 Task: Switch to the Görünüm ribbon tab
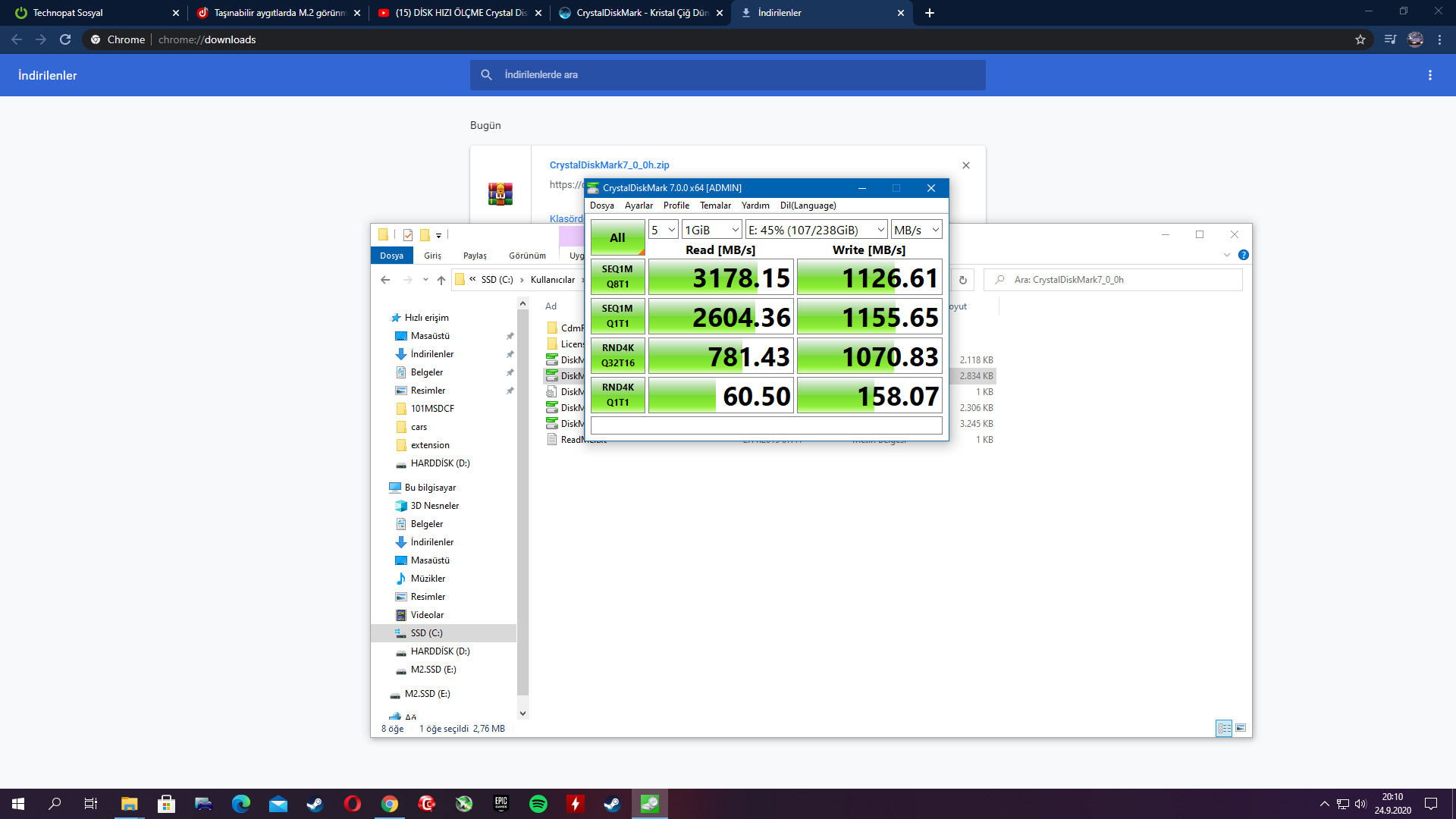(x=527, y=256)
